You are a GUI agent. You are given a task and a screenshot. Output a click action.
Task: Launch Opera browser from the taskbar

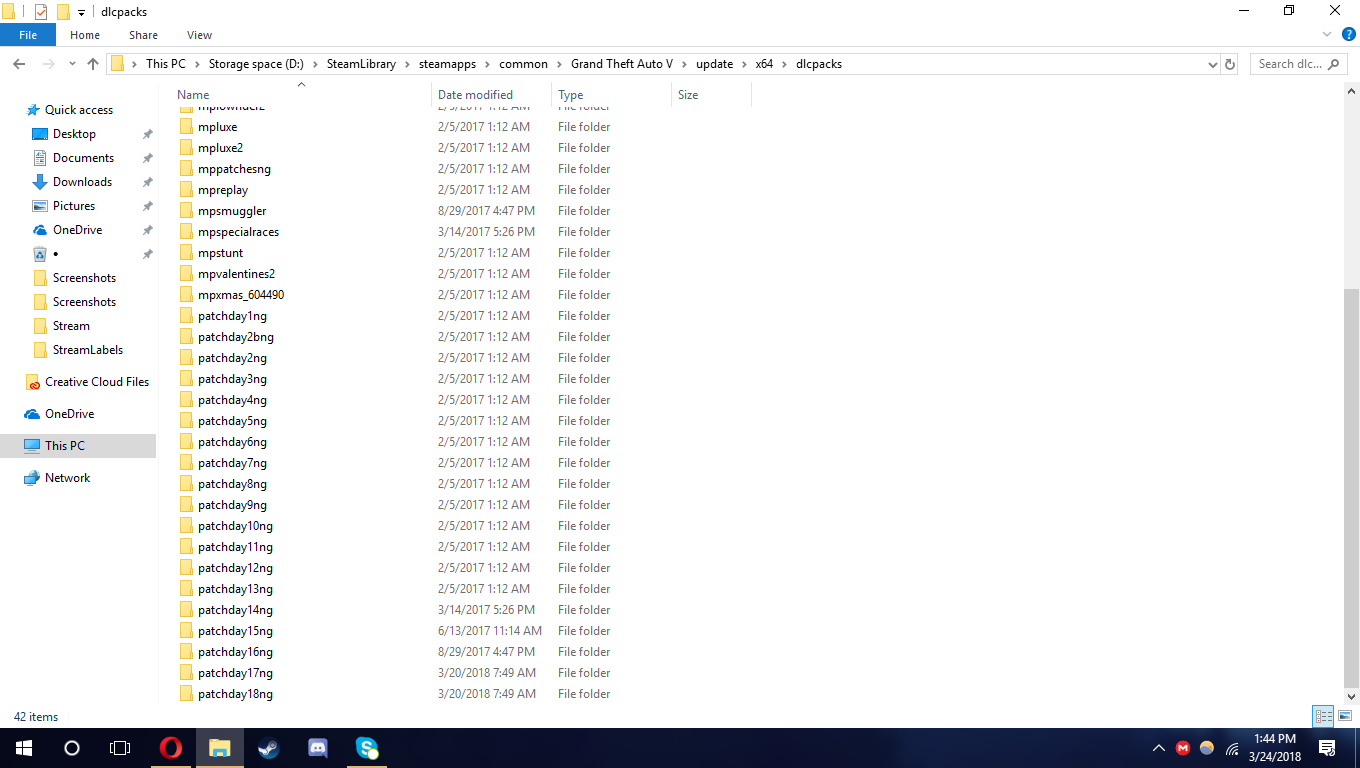pos(171,748)
